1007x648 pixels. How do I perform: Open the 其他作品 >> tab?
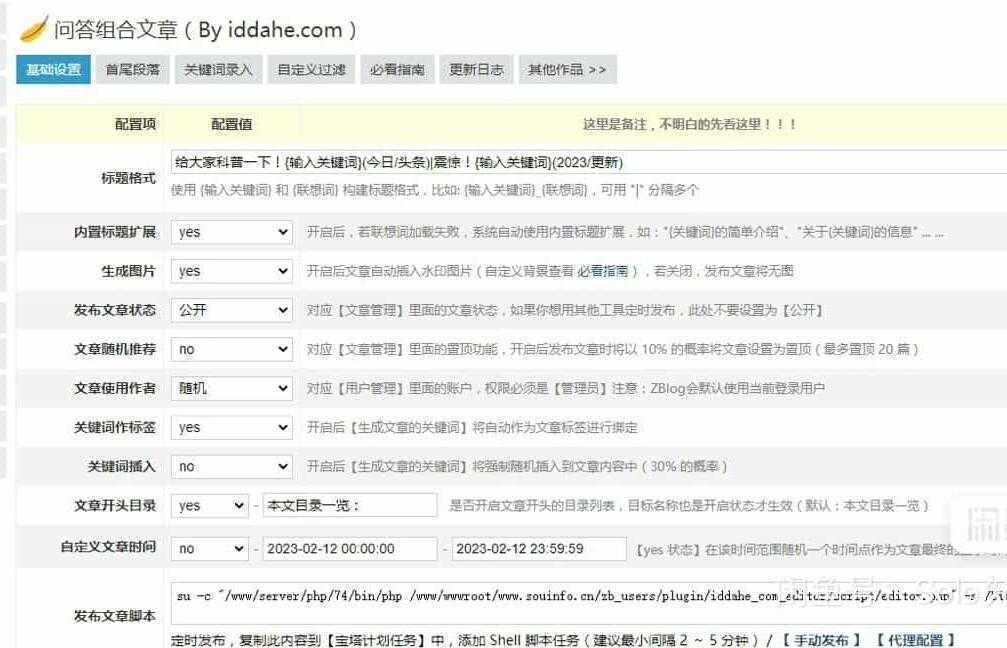(x=568, y=69)
